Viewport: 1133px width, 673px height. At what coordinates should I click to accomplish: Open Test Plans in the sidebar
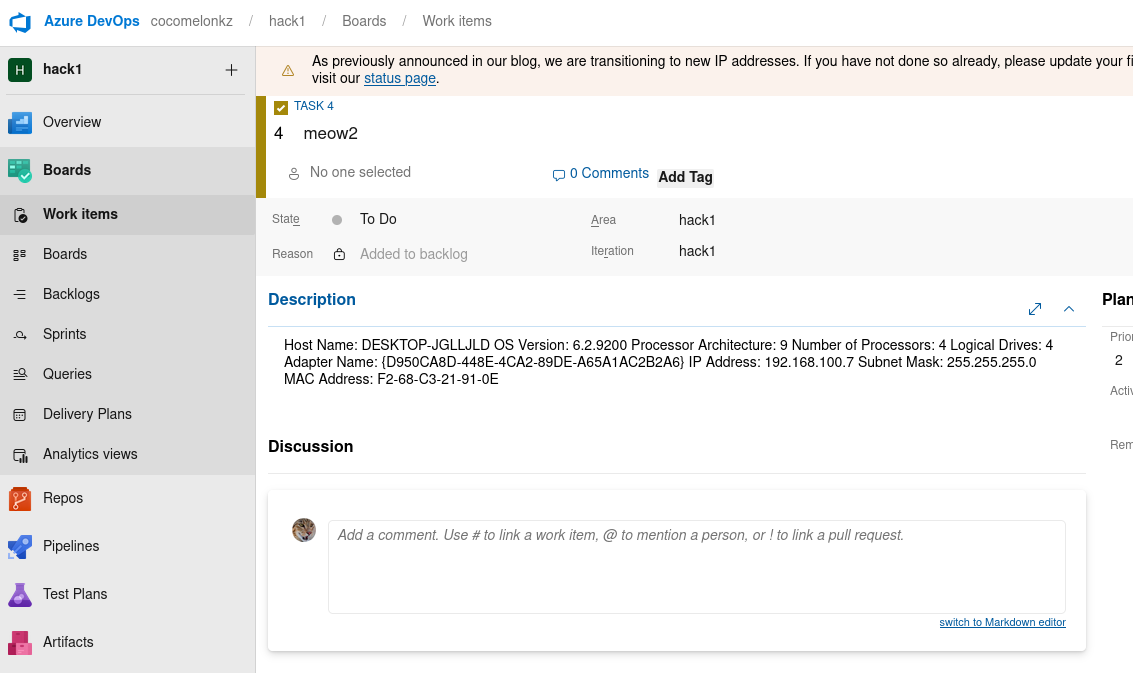click(75, 593)
